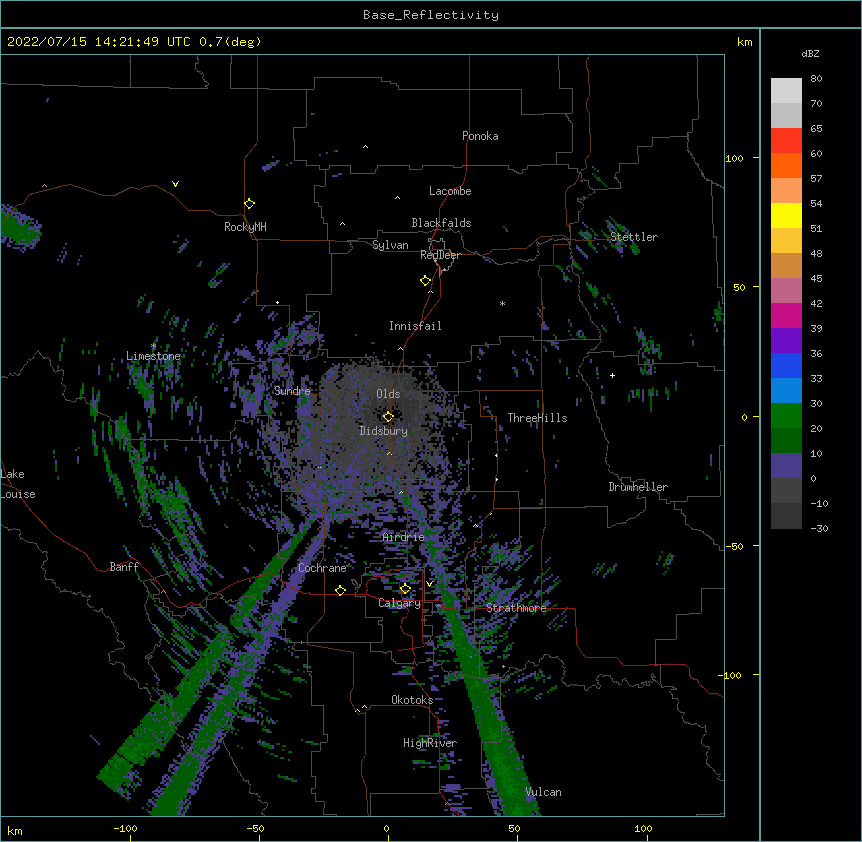Click the yellow diamond marker above RockyMH

[x=250, y=204]
